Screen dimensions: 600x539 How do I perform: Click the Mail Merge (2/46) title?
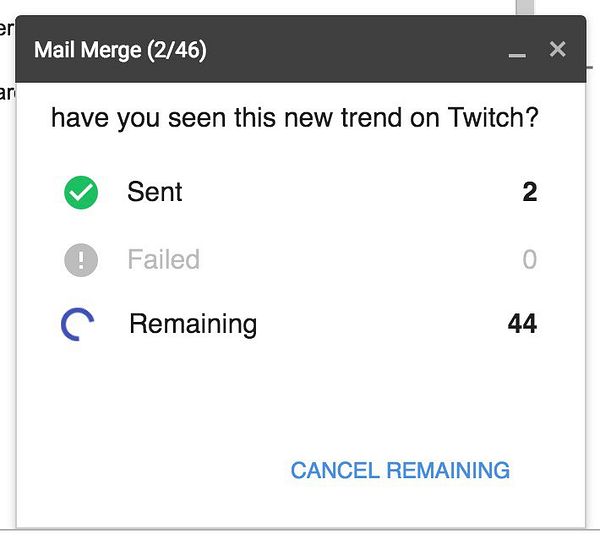120,50
